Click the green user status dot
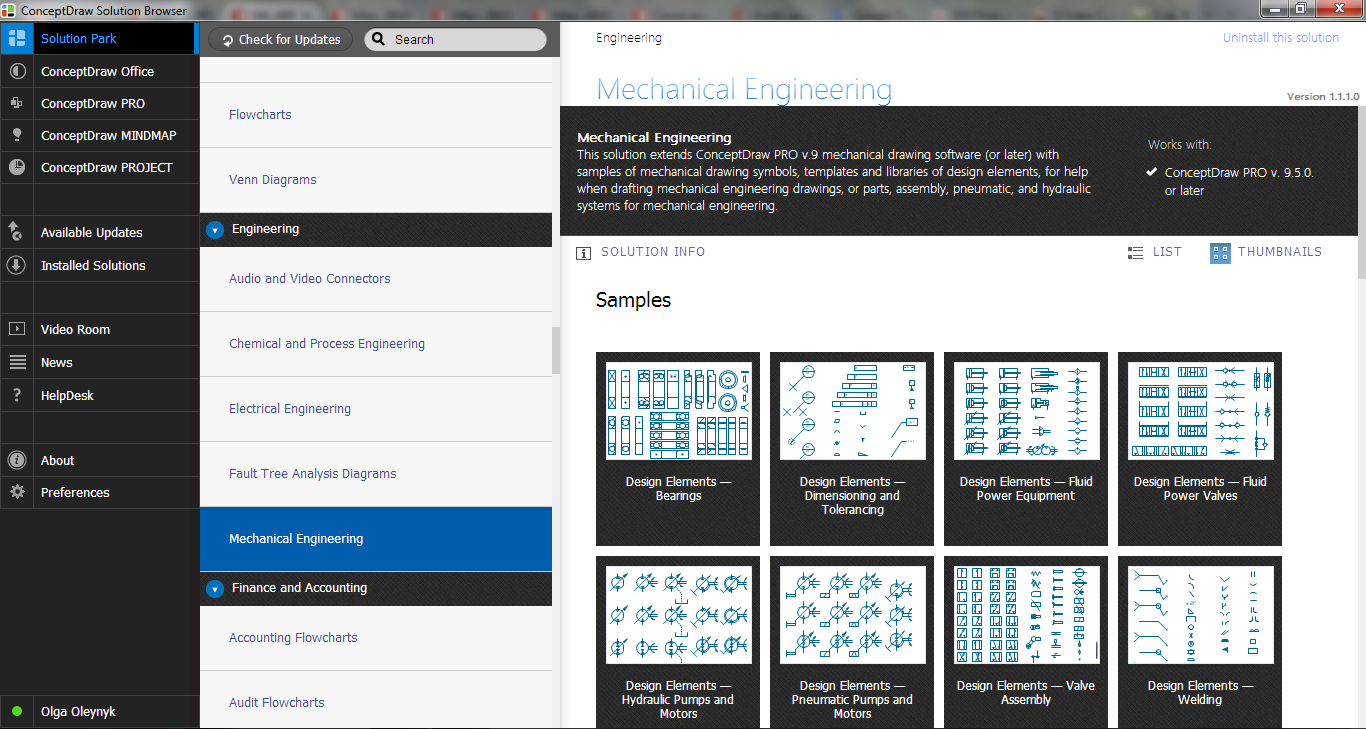Viewport: 1366px width, 729px height. (17, 712)
